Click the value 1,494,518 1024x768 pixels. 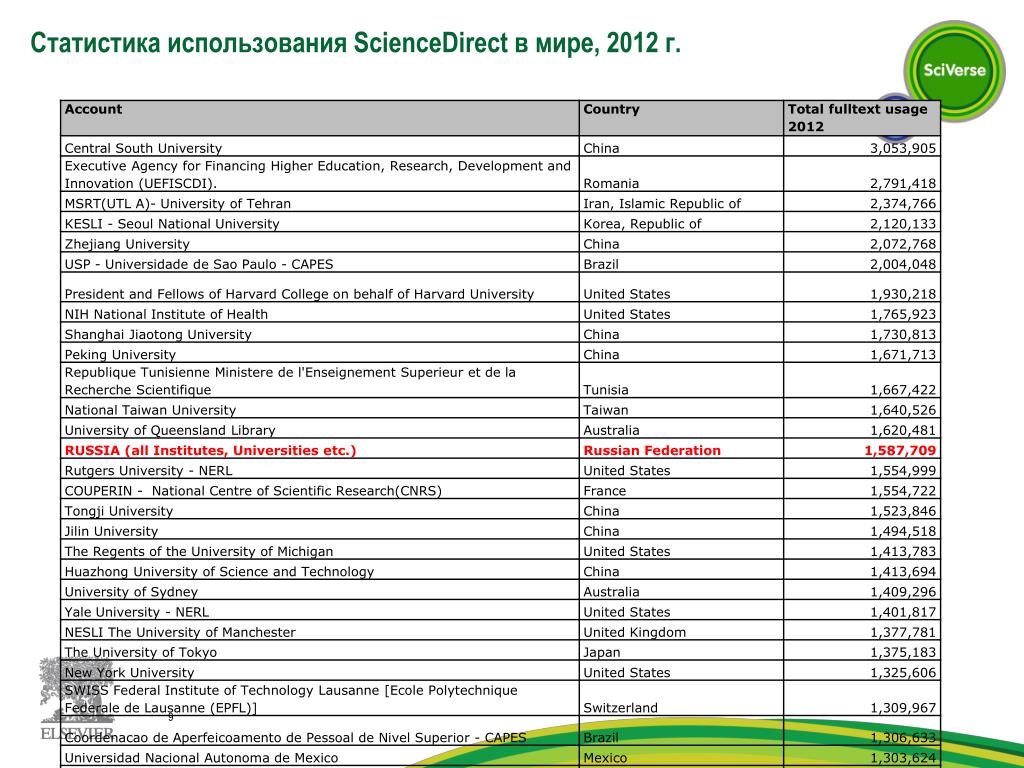click(x=903, y=532)
